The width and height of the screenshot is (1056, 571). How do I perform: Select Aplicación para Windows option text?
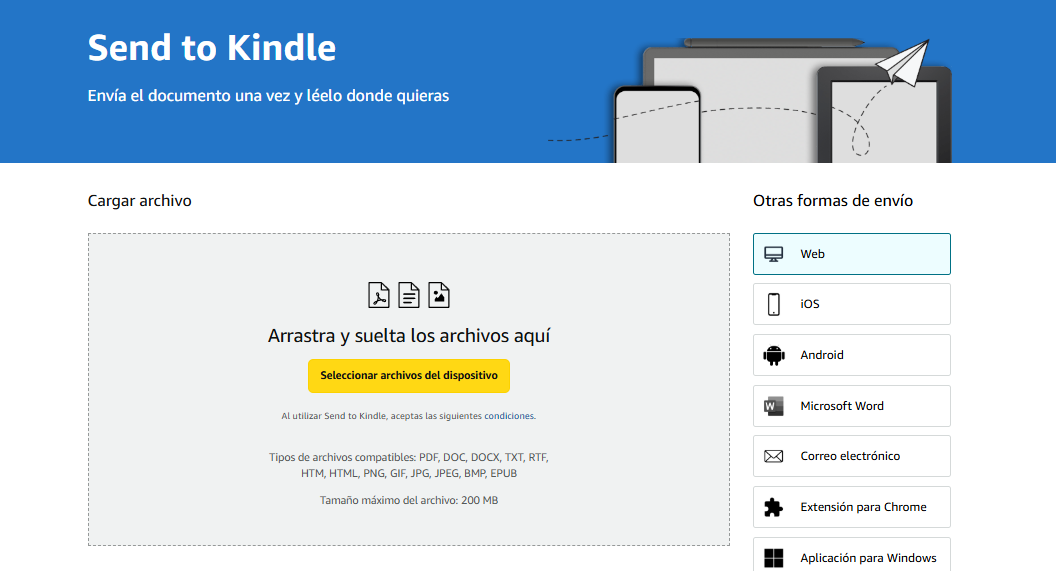tap(868, 558)
